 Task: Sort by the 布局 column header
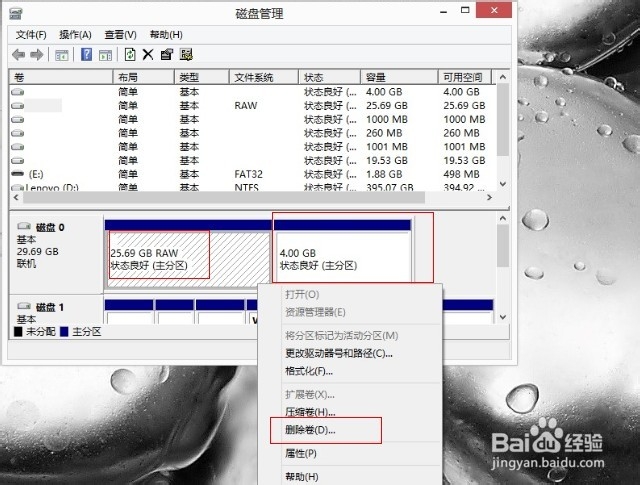pyautogui.click(x=144, y=77)
